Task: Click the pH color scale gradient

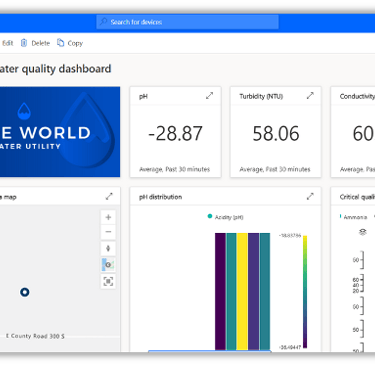Action: (305, 292)
